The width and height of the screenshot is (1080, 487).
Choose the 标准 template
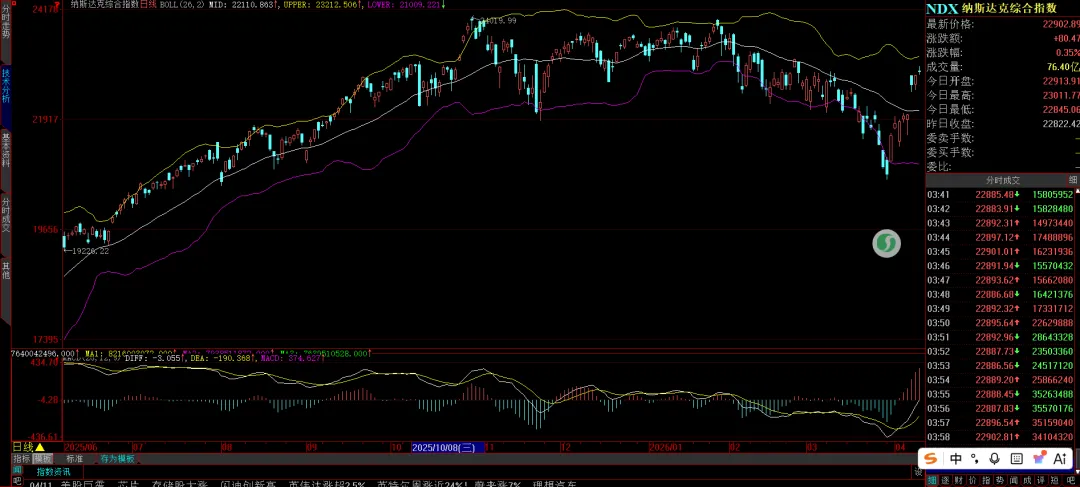[74, 458]
